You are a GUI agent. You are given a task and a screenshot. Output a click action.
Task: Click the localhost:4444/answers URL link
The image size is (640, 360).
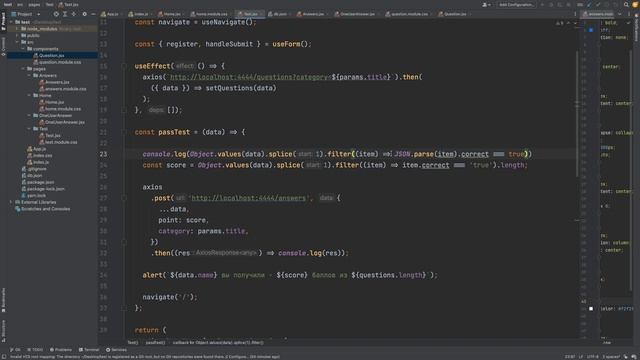click(249, 198)
